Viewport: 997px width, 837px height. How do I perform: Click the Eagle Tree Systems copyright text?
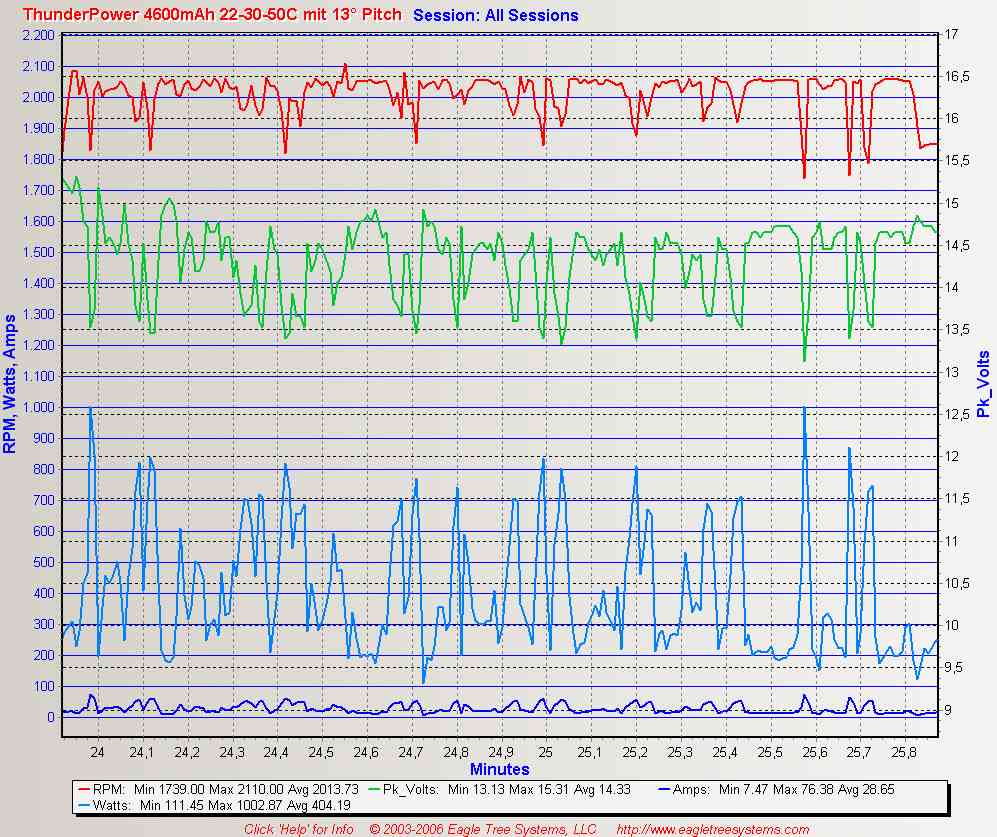click(x=483, y=829)
